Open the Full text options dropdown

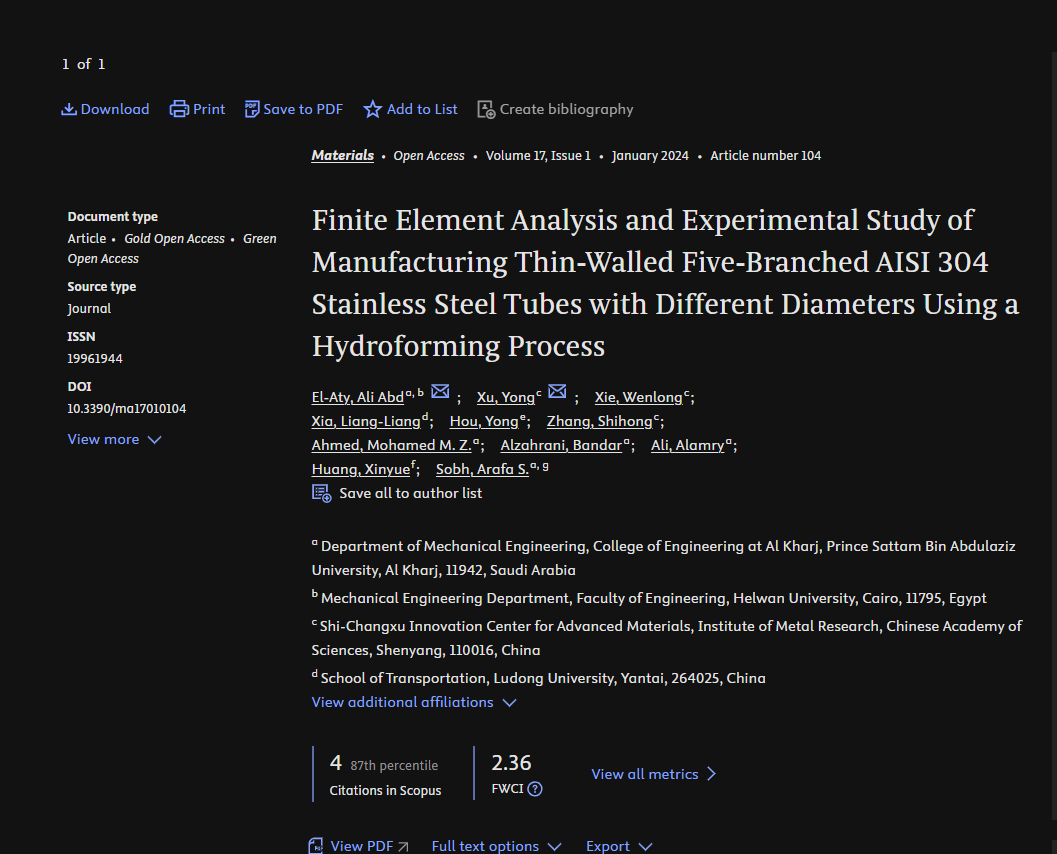[496, 846]
